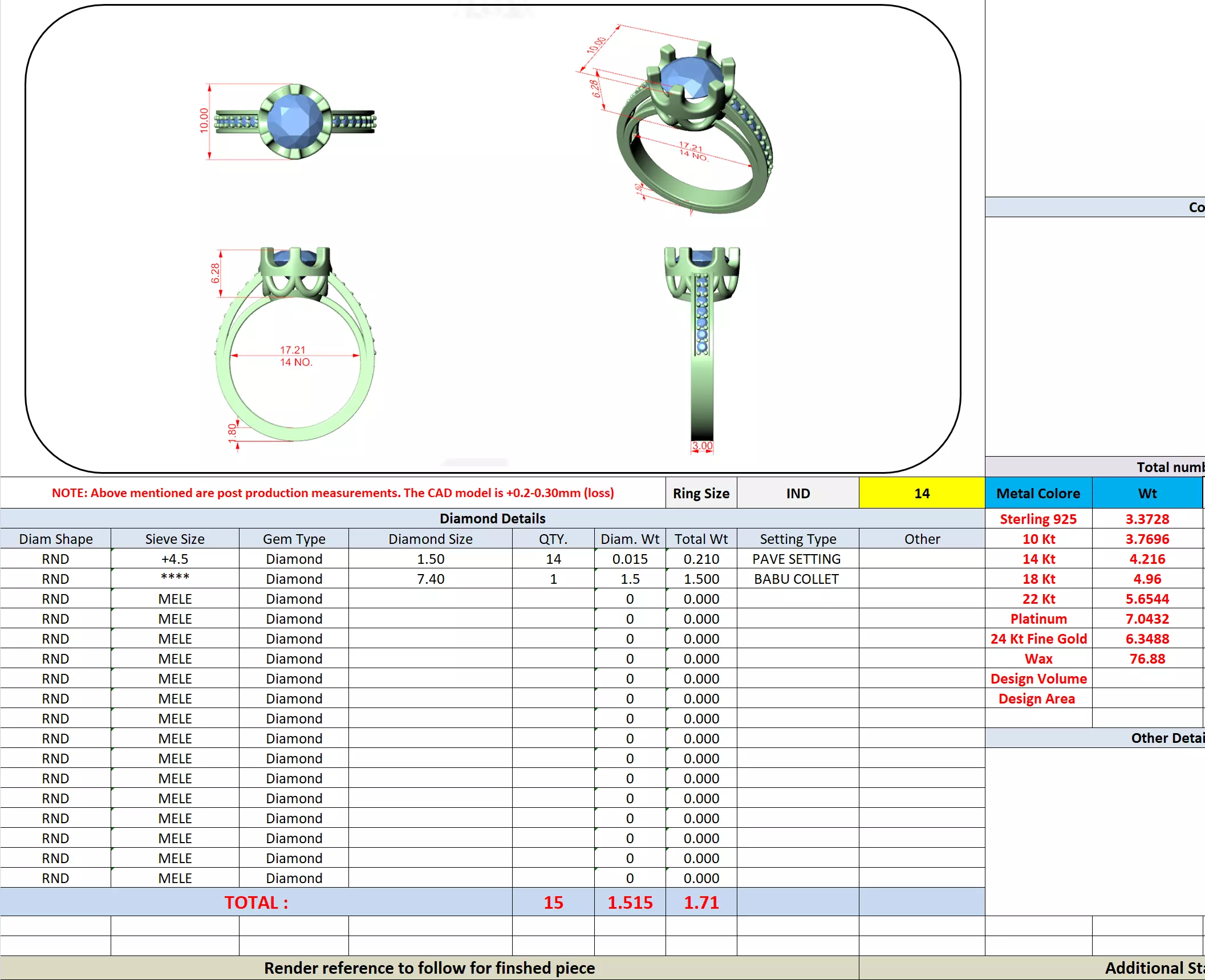Image resolution: width=1205 pixels, height=980 pixels.
Task: Click the +4.5 sieve size cell
Action: tap(175, 559)
